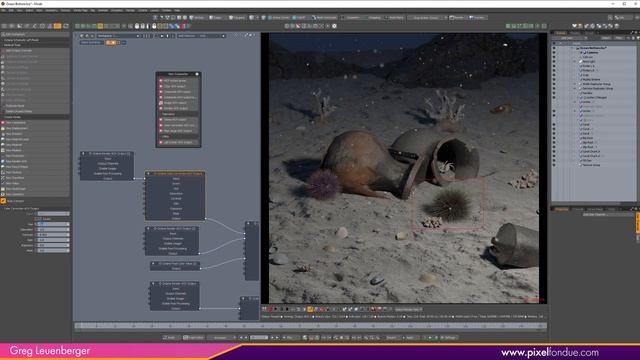
Task: Click the current frame input field
Action: [259, 338]
